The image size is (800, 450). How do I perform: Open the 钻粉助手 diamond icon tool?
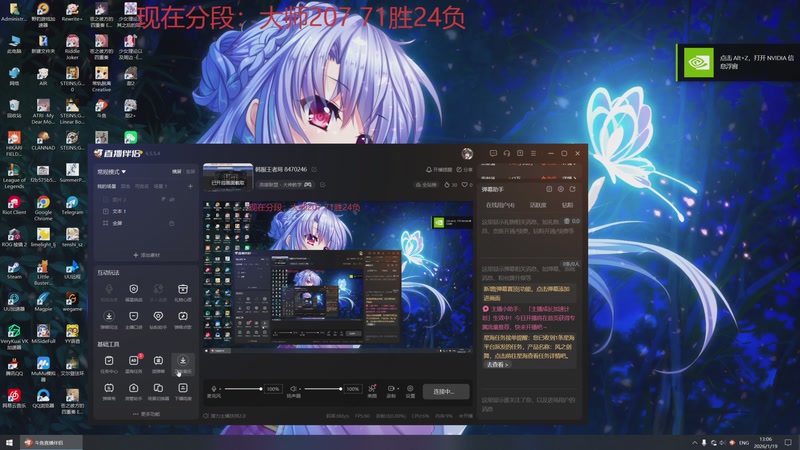(x=158, y=319)
